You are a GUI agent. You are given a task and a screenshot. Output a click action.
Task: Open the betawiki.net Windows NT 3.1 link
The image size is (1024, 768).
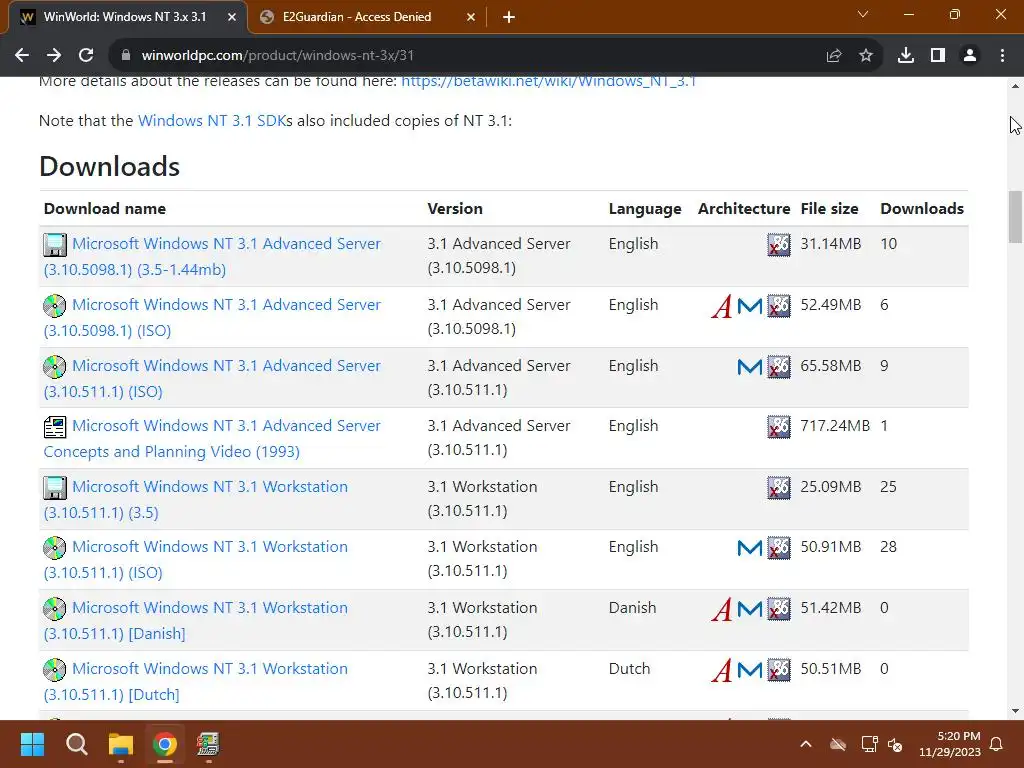click(549, 81)
